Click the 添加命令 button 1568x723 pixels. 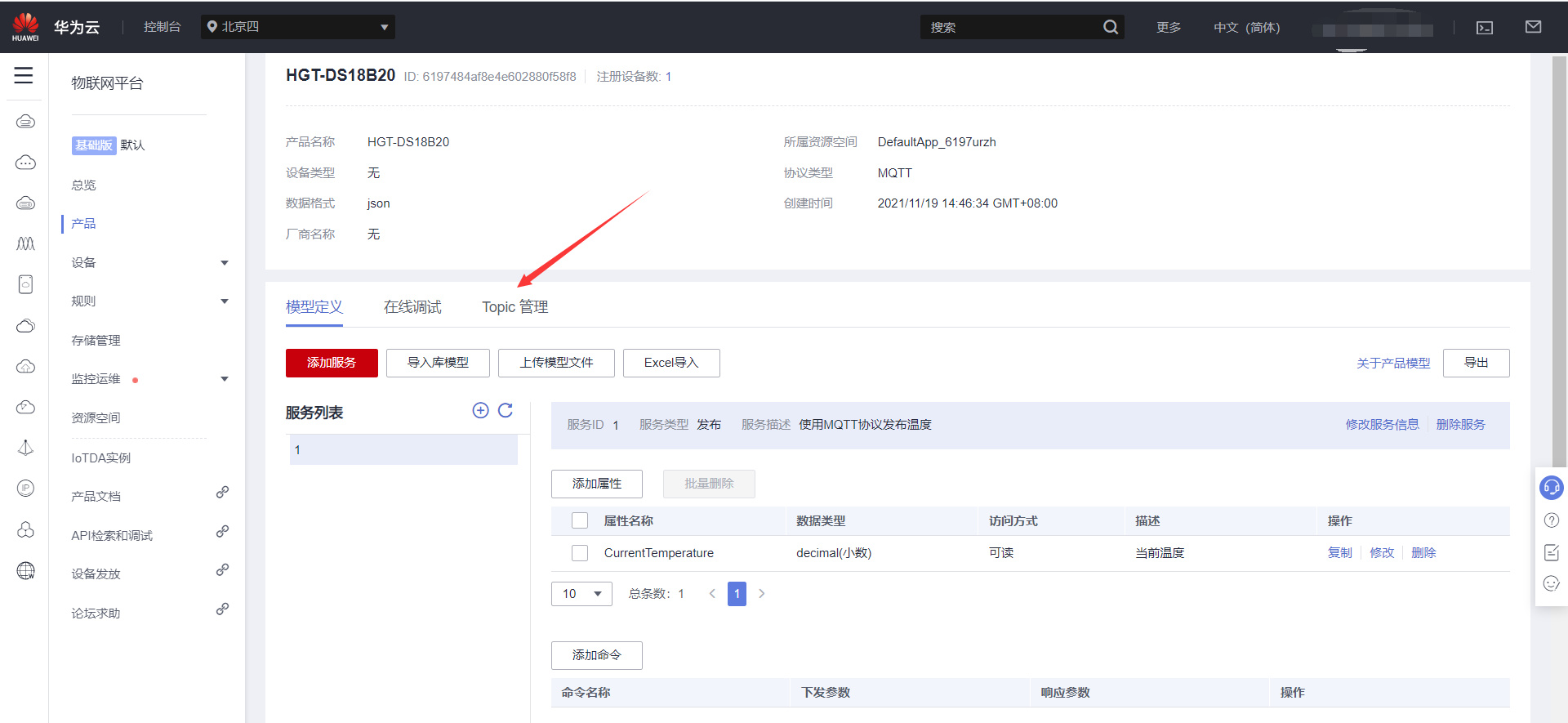coord(597,655)
